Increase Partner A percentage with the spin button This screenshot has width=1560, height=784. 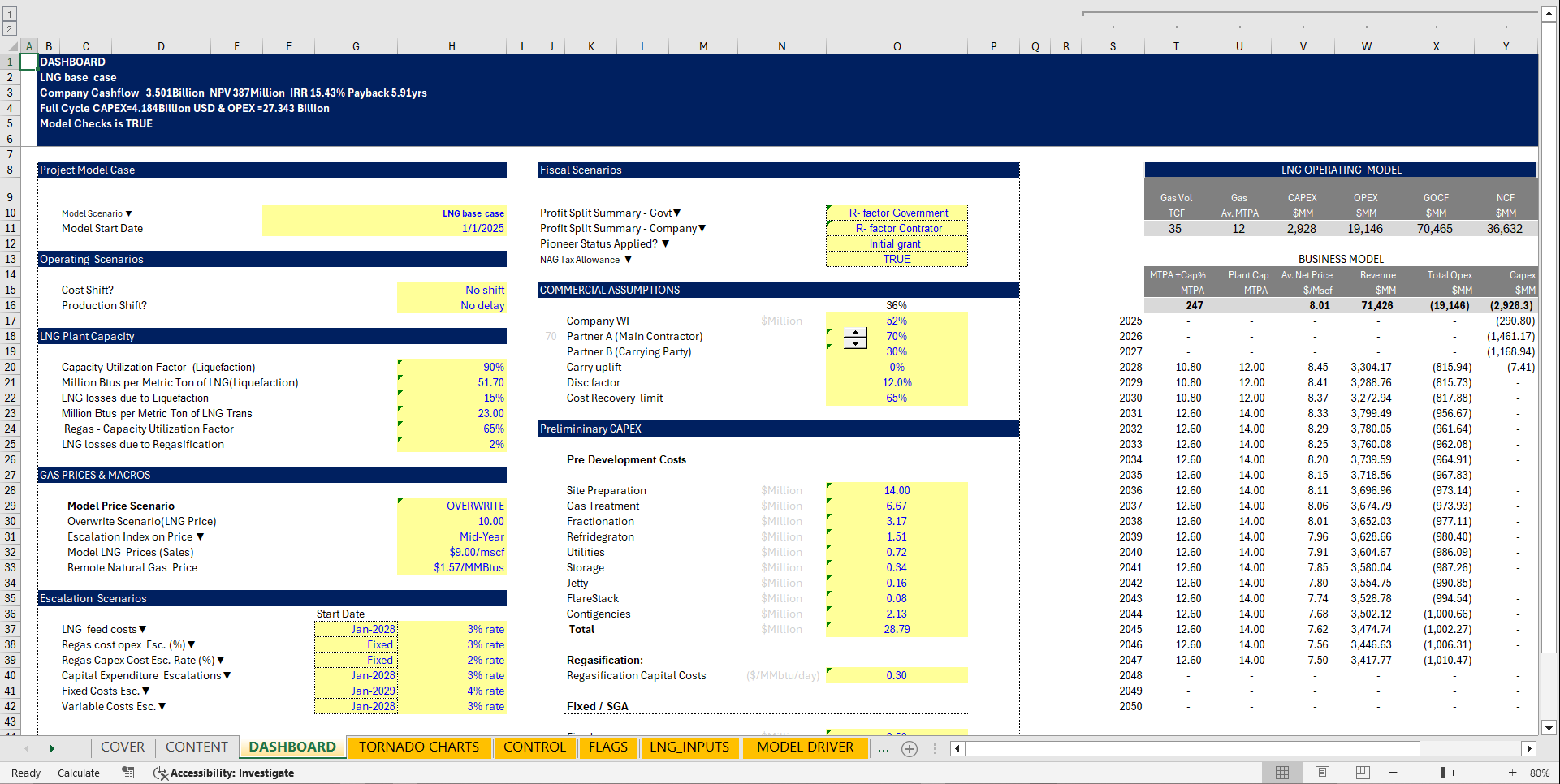click(854, 332)
